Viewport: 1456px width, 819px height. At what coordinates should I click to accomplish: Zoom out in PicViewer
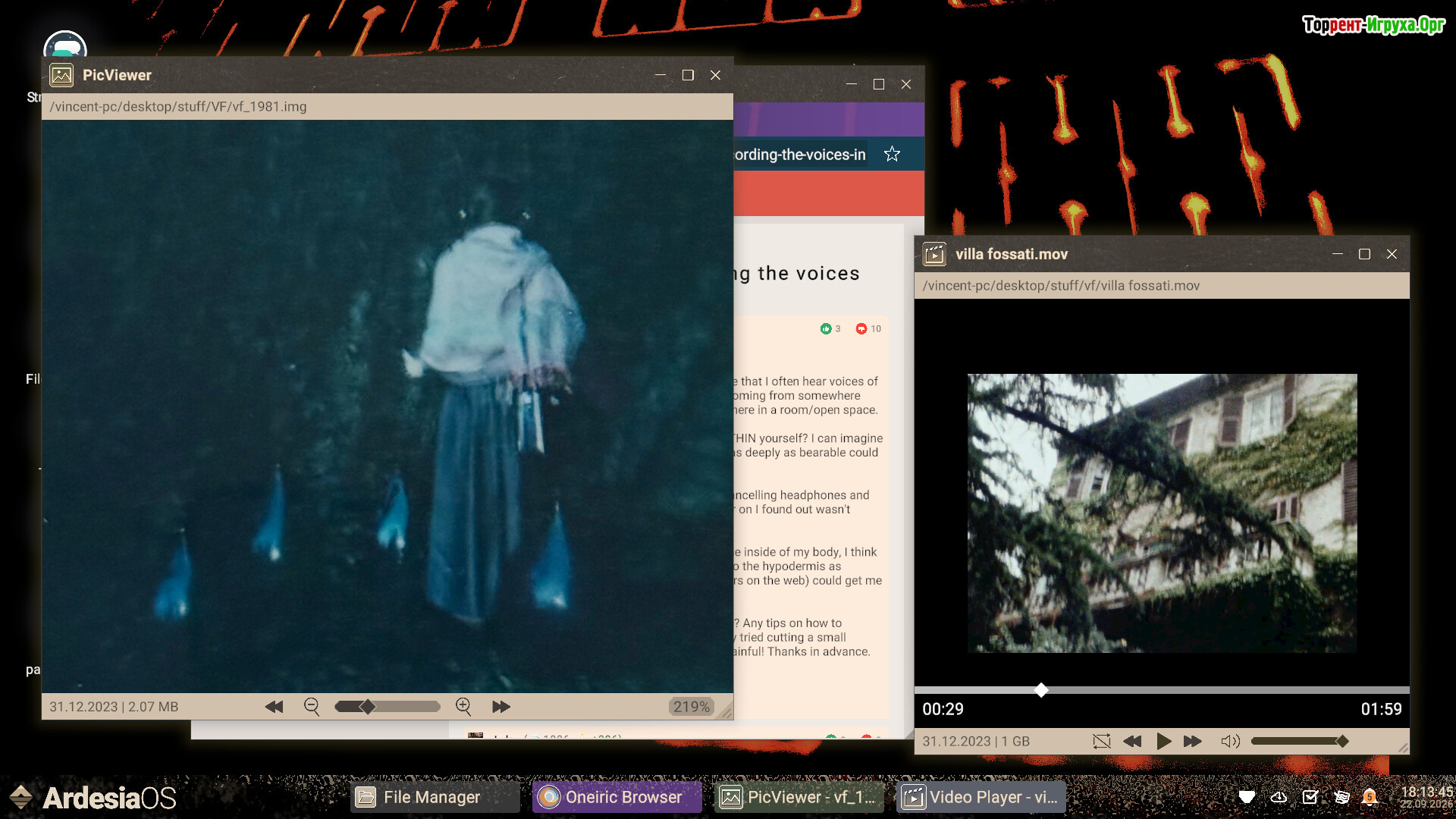311,707
